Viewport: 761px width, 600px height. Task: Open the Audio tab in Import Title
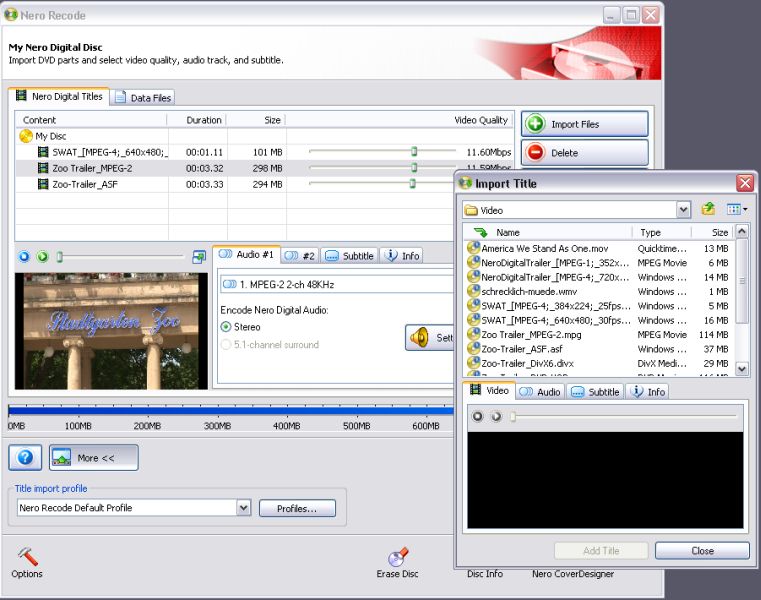540,392
